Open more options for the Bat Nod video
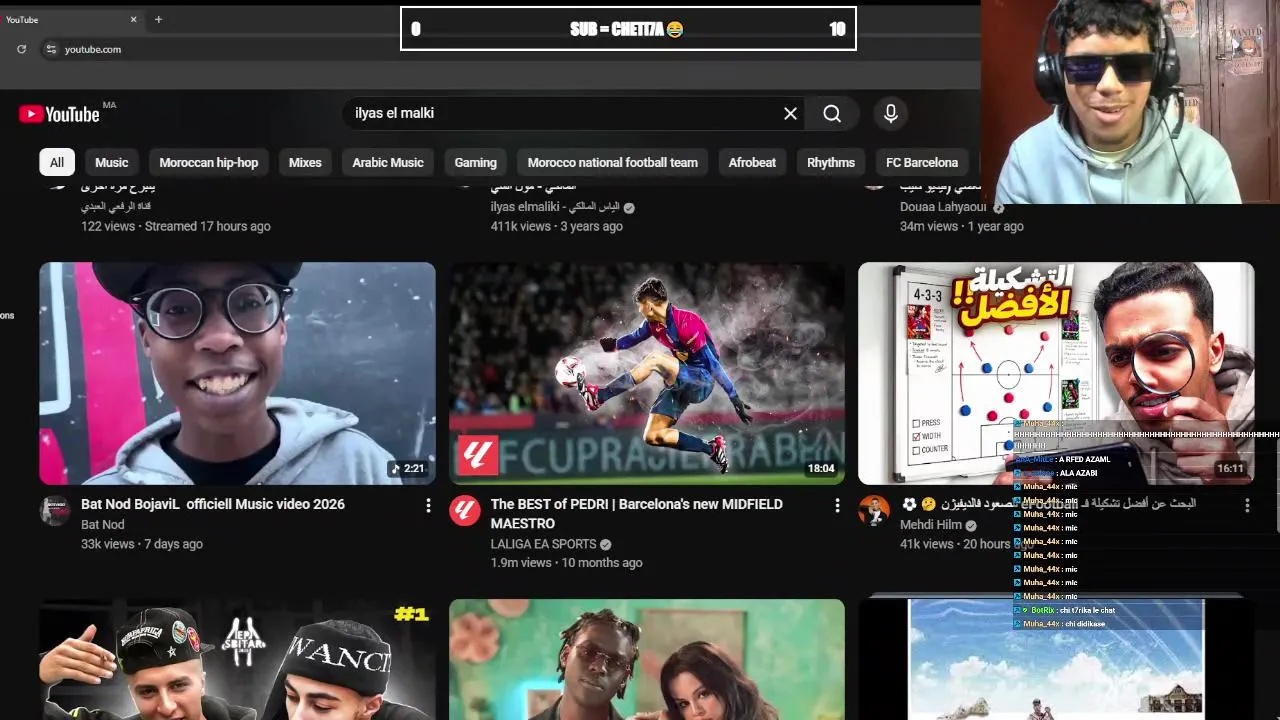The height and width of the screenshot is (720, 1280). pos(428,506)
